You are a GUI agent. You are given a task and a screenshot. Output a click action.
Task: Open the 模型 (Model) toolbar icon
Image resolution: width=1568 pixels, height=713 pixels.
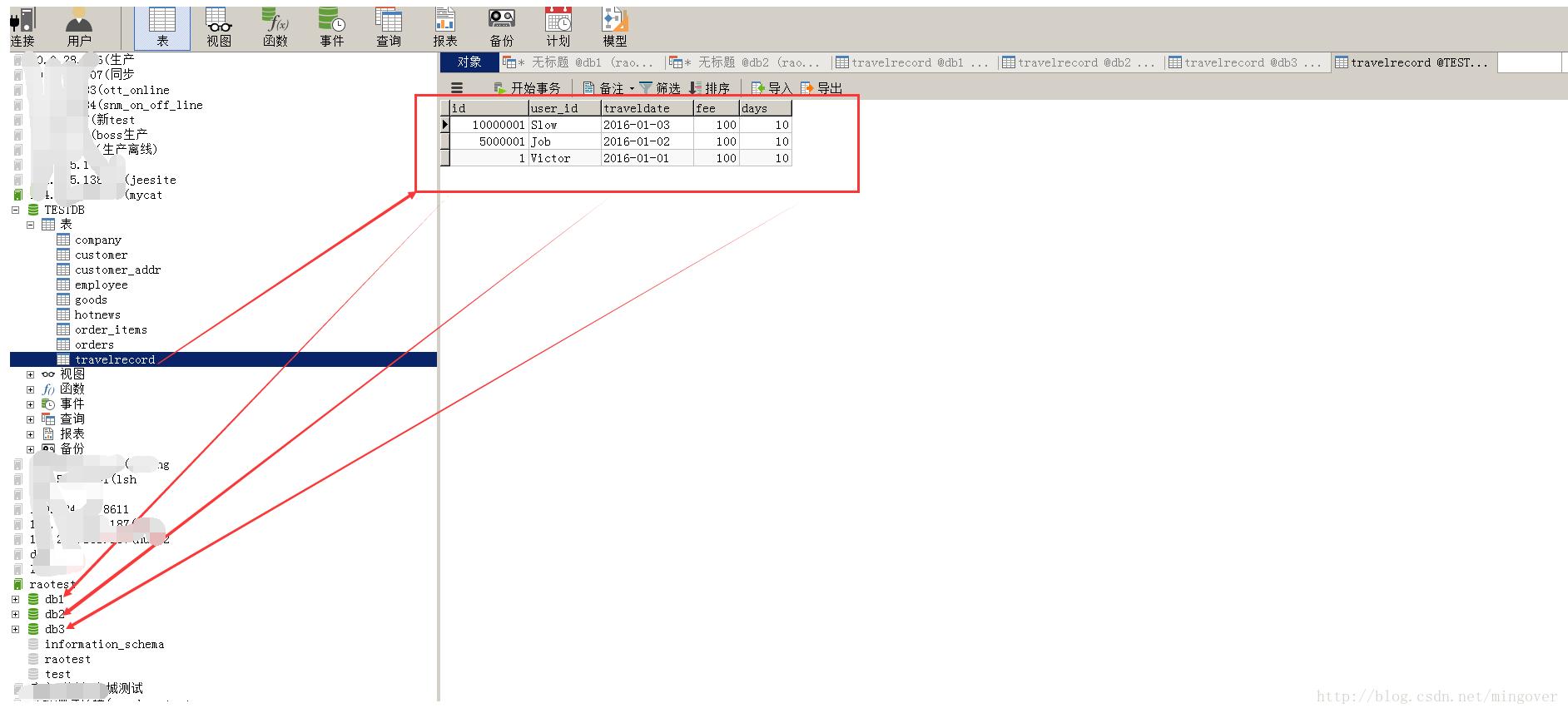tap(615, 27)
